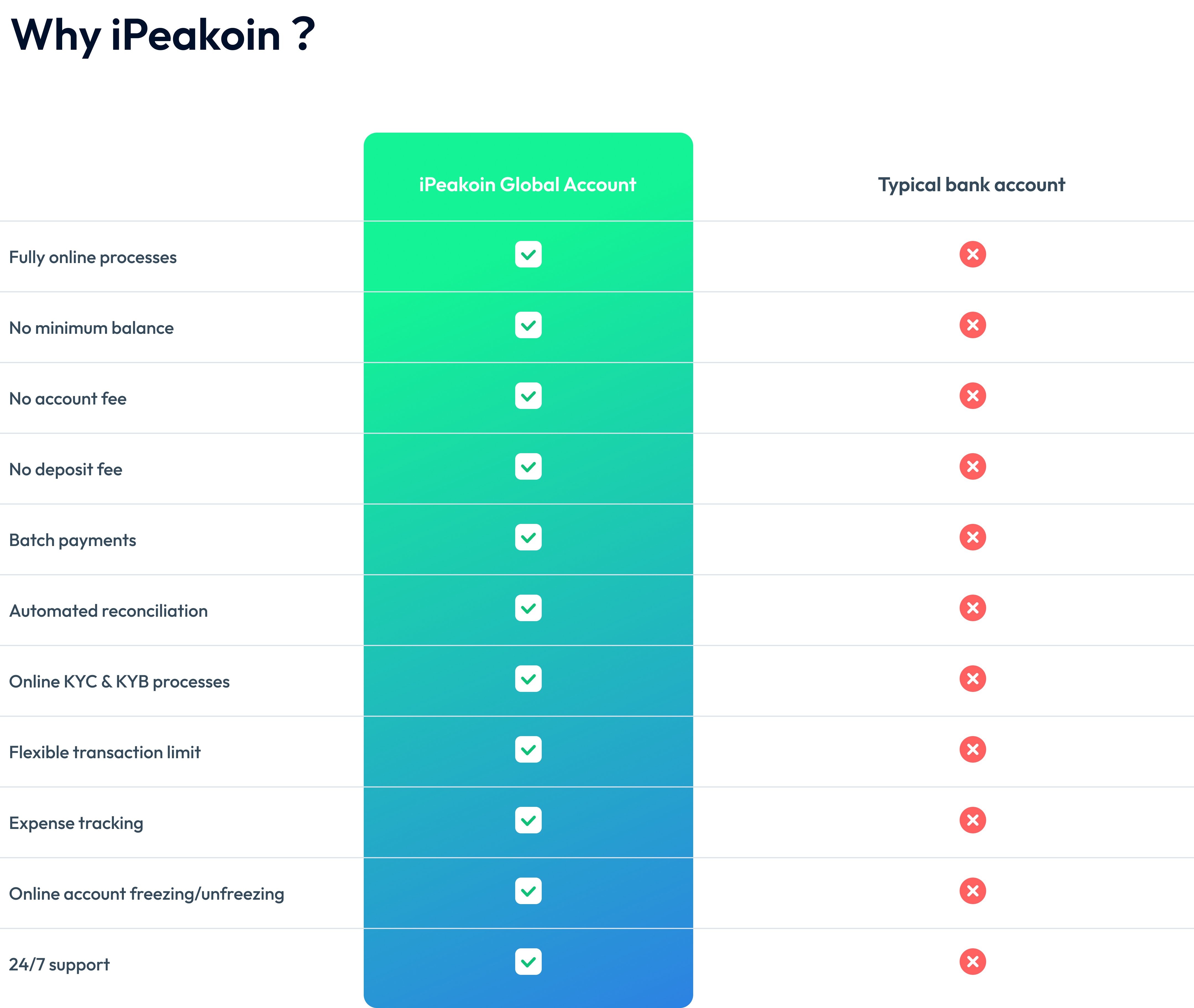Click the checkmark for Online KYC & KYB processes
This screenshot has height=1008, width=1194.
coord(528,679)
